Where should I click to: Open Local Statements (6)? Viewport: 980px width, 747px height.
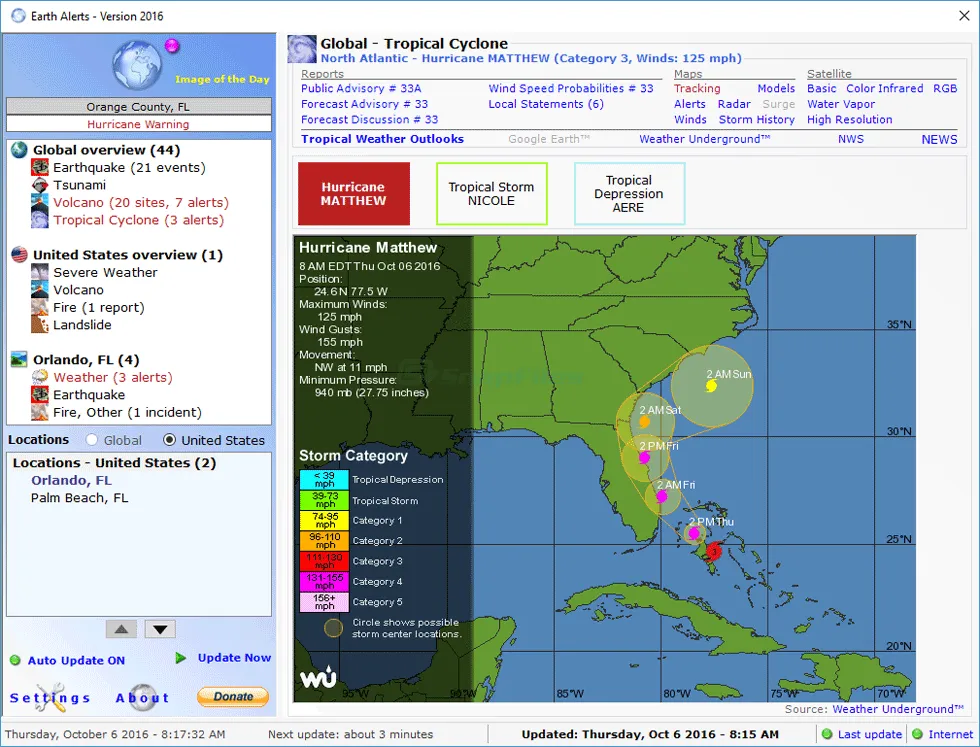546,104
